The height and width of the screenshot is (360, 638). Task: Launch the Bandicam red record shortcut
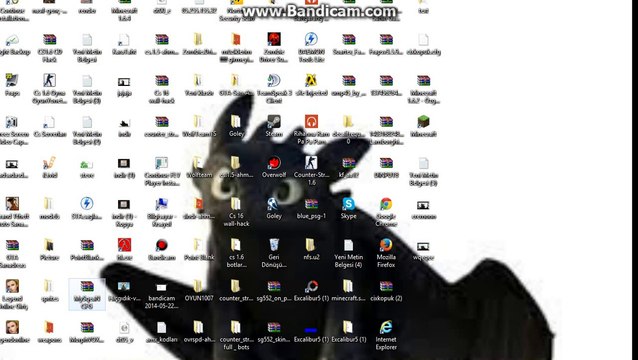pos(162,249)
